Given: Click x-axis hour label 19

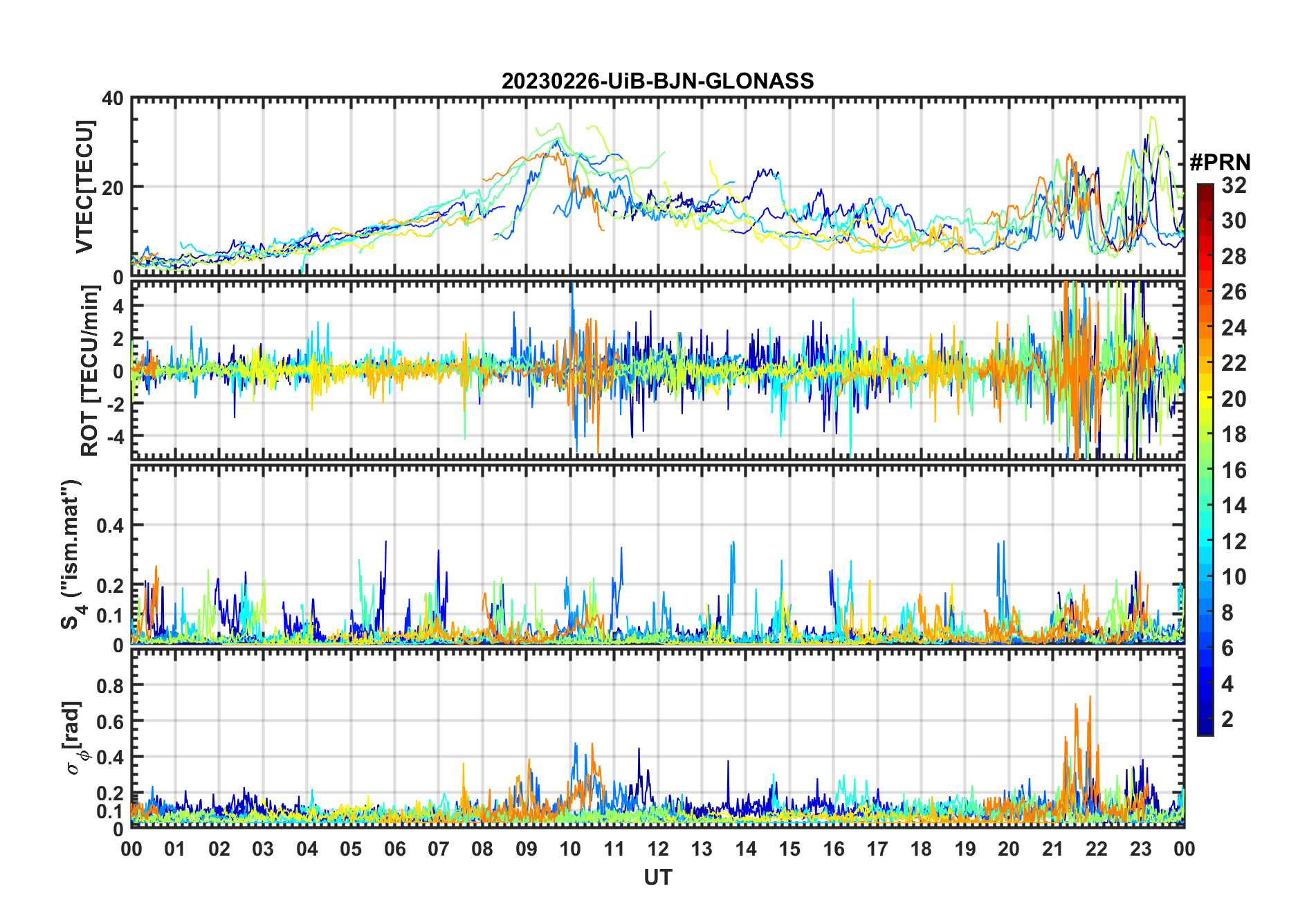Looking at the screenshot, I should [965, 849].
